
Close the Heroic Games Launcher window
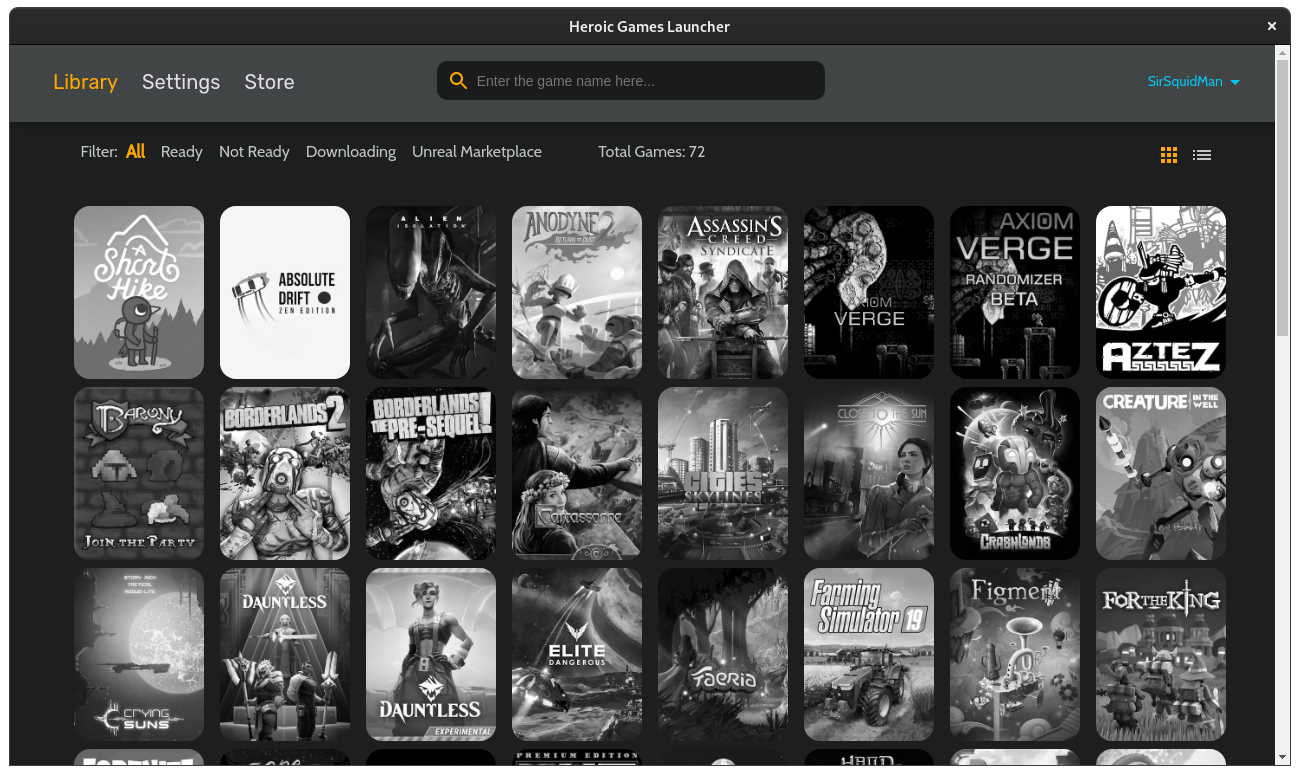[1272, 27]
